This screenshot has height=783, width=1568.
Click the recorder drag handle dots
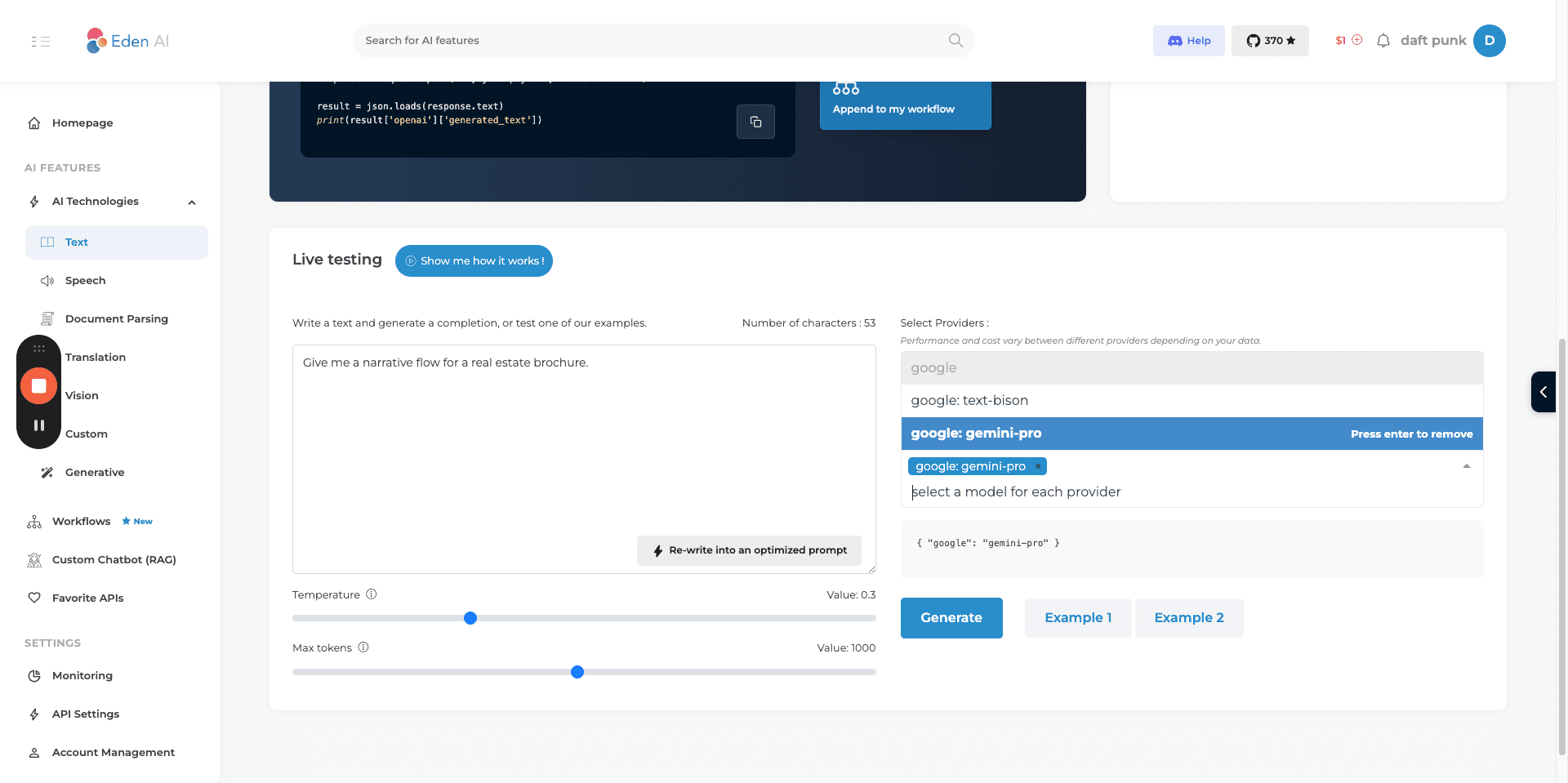[38, 349]
